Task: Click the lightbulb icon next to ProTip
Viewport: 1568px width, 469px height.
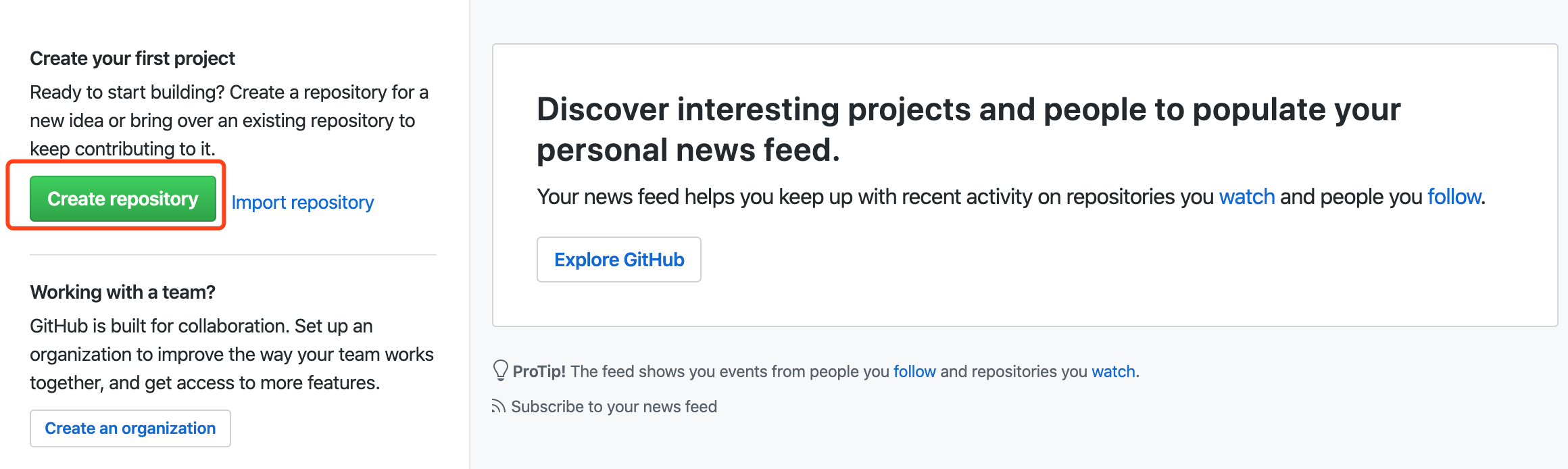Action: [500, 370]
